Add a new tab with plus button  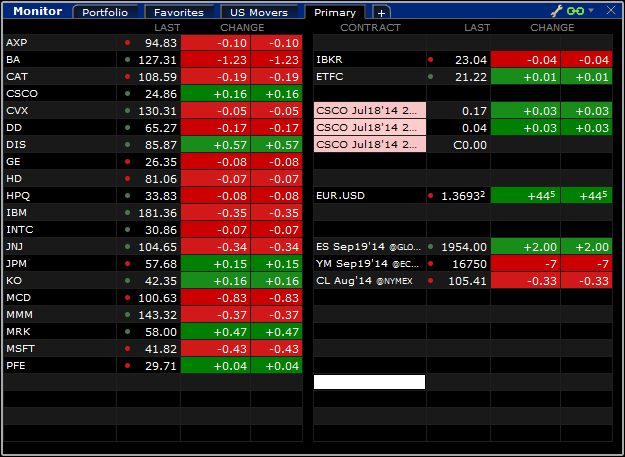(x=381, y=13)
